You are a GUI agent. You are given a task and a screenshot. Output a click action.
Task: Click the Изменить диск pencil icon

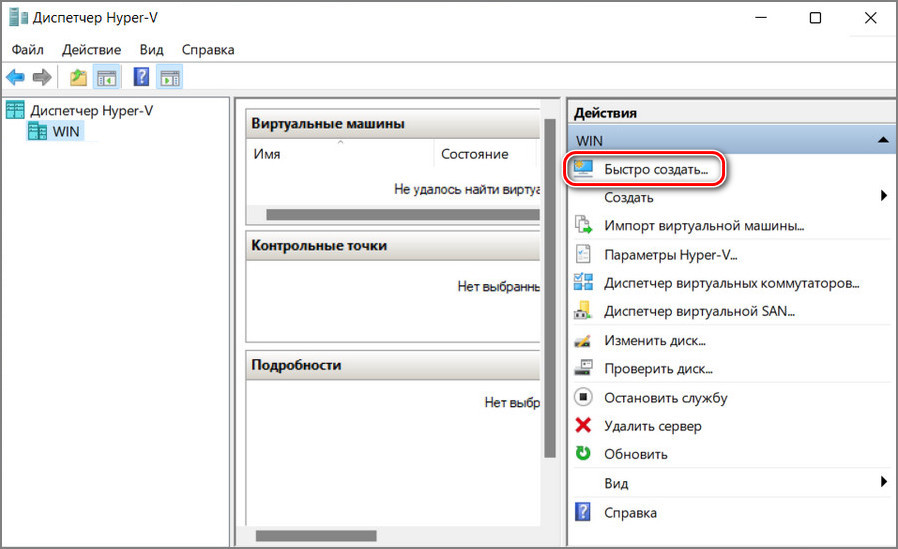[583, 340]
